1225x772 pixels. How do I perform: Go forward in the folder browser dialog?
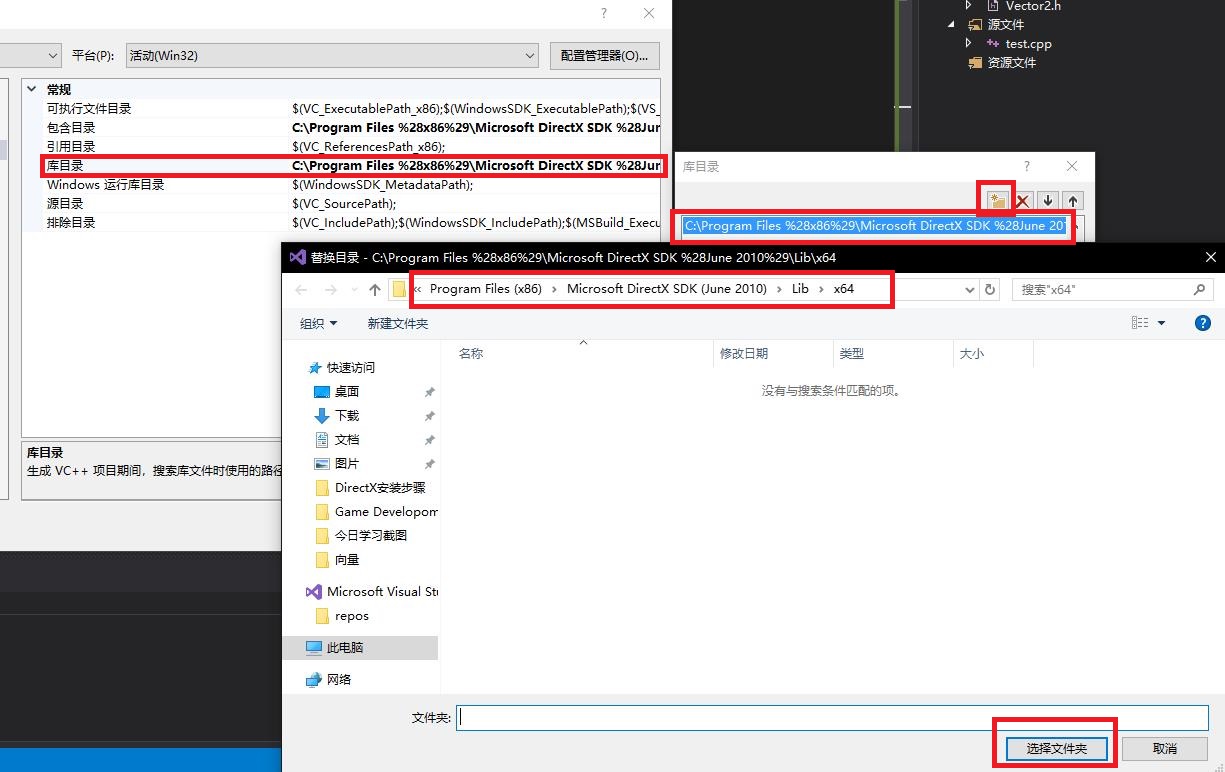(x=331, y=289)
